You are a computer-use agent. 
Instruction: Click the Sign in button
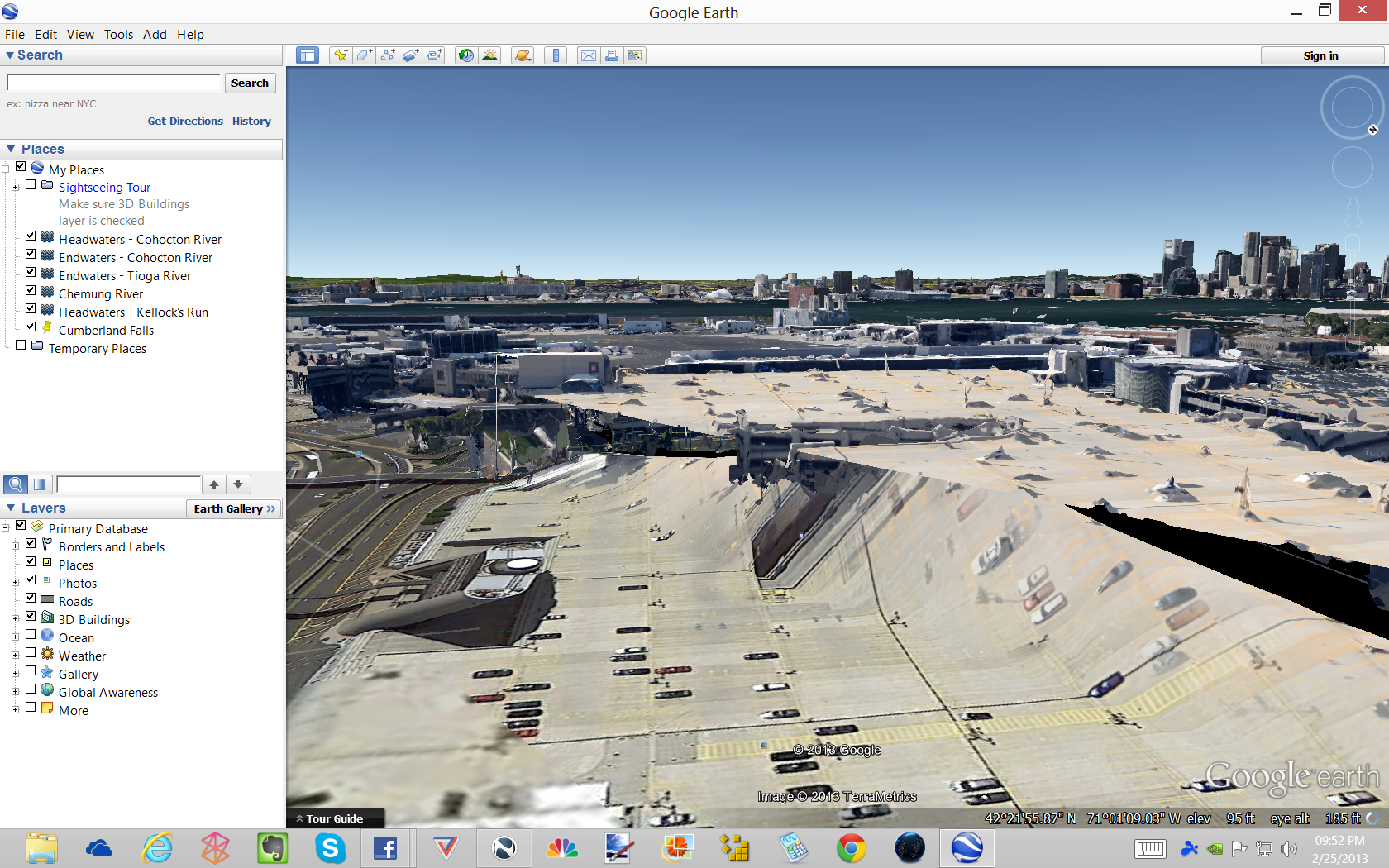tap(1320, 55)
